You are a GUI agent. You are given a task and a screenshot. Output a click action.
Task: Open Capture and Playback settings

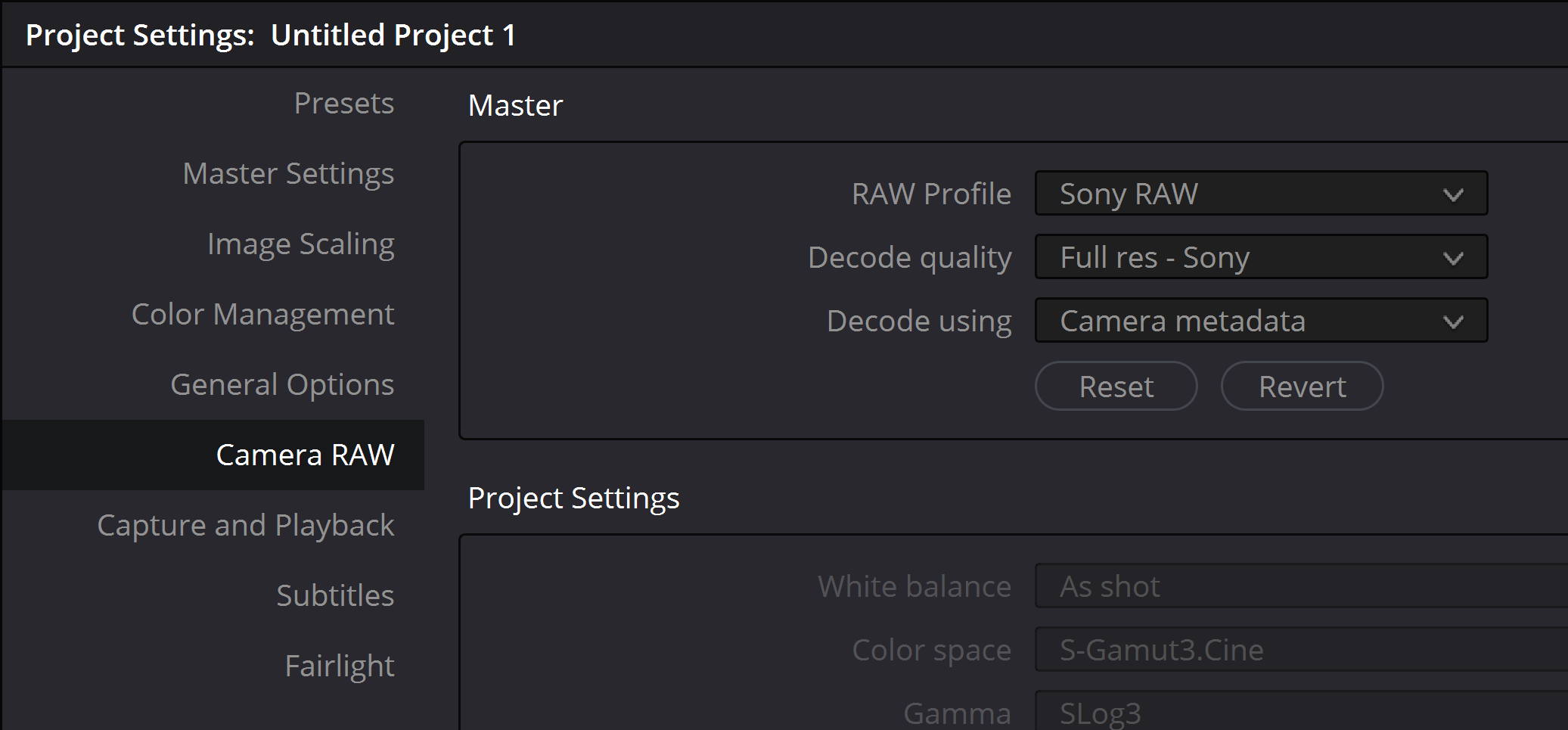click(x=246, y=526)
